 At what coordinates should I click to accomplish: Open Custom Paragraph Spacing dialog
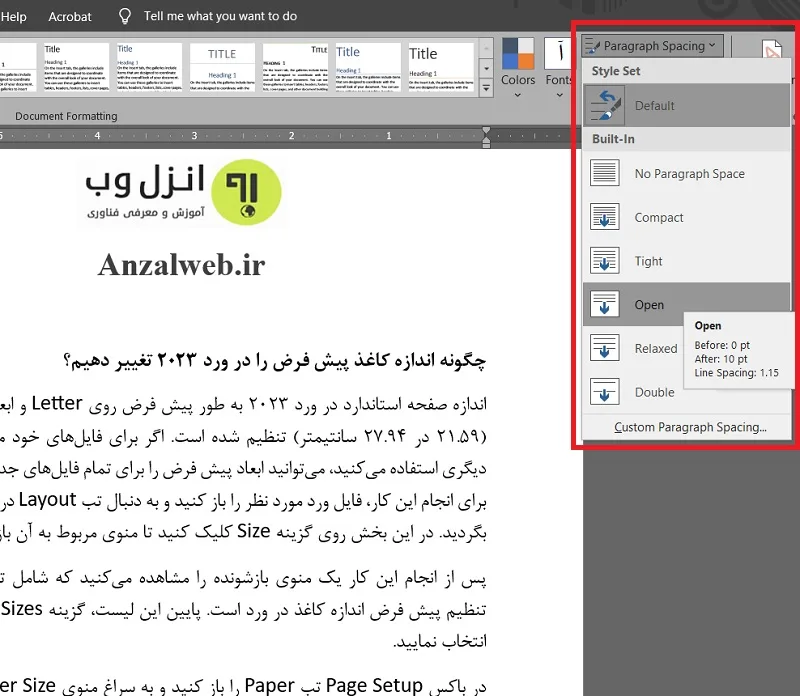click(690, 427)
